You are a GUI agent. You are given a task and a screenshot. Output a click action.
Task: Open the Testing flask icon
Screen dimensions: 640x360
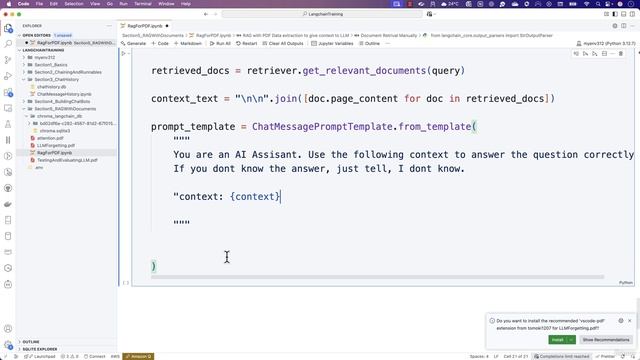pyautogui.click(x=8, y=124)
